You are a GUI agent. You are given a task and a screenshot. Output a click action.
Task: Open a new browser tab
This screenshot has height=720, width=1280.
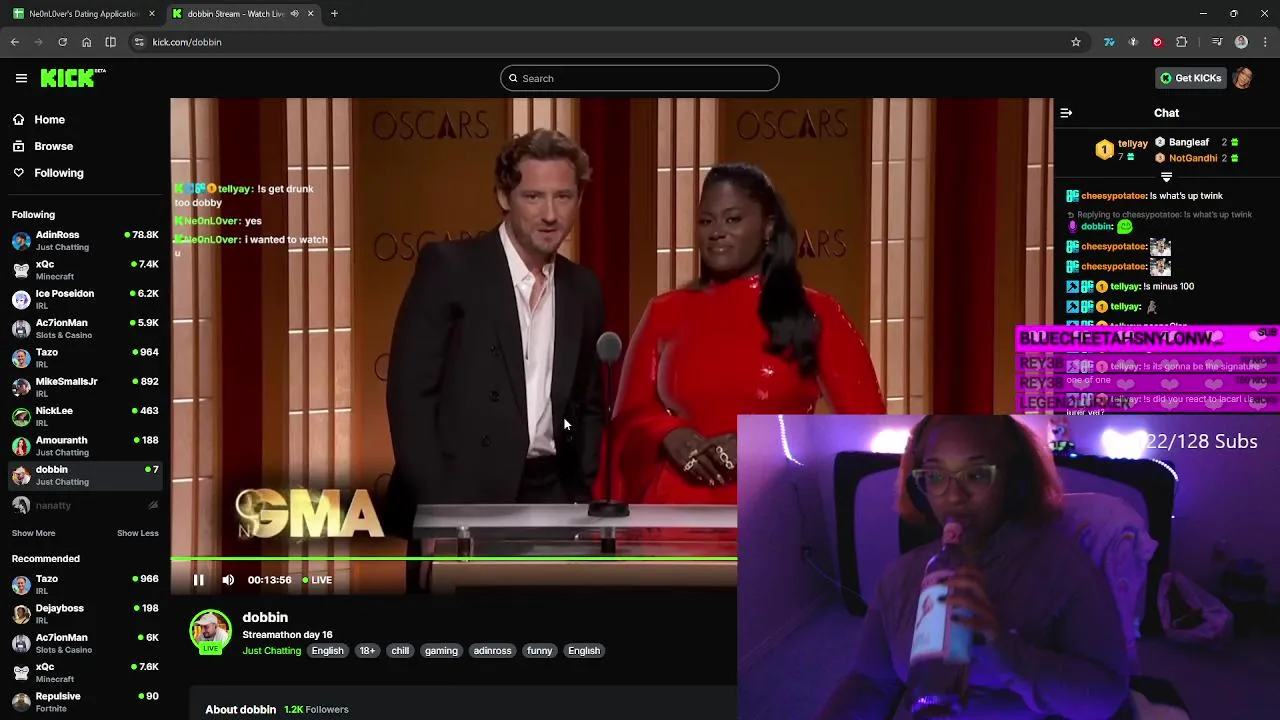334,14
